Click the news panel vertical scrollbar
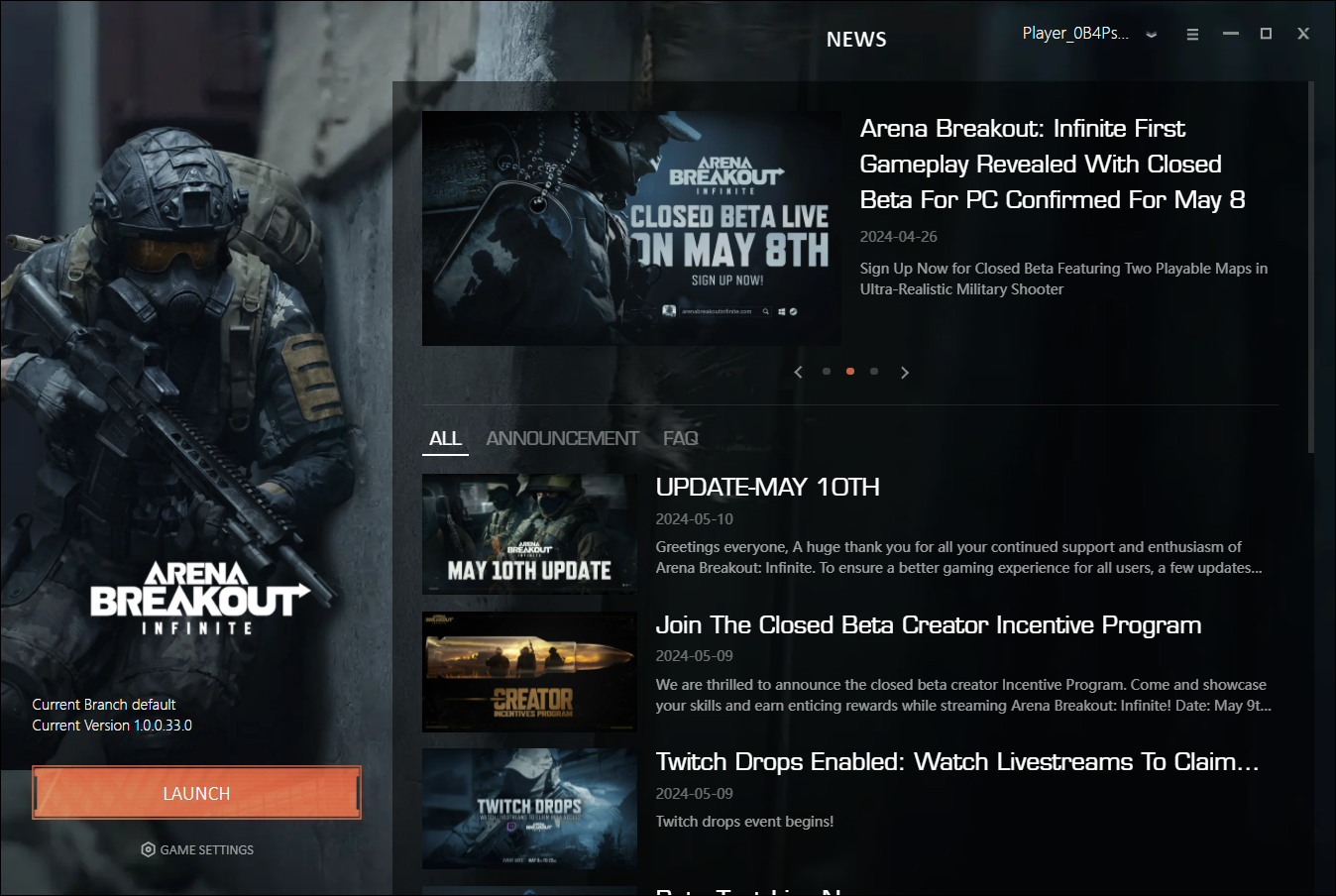Image resolution: width=1336 pixels, height=896 pixels. 1311,268
